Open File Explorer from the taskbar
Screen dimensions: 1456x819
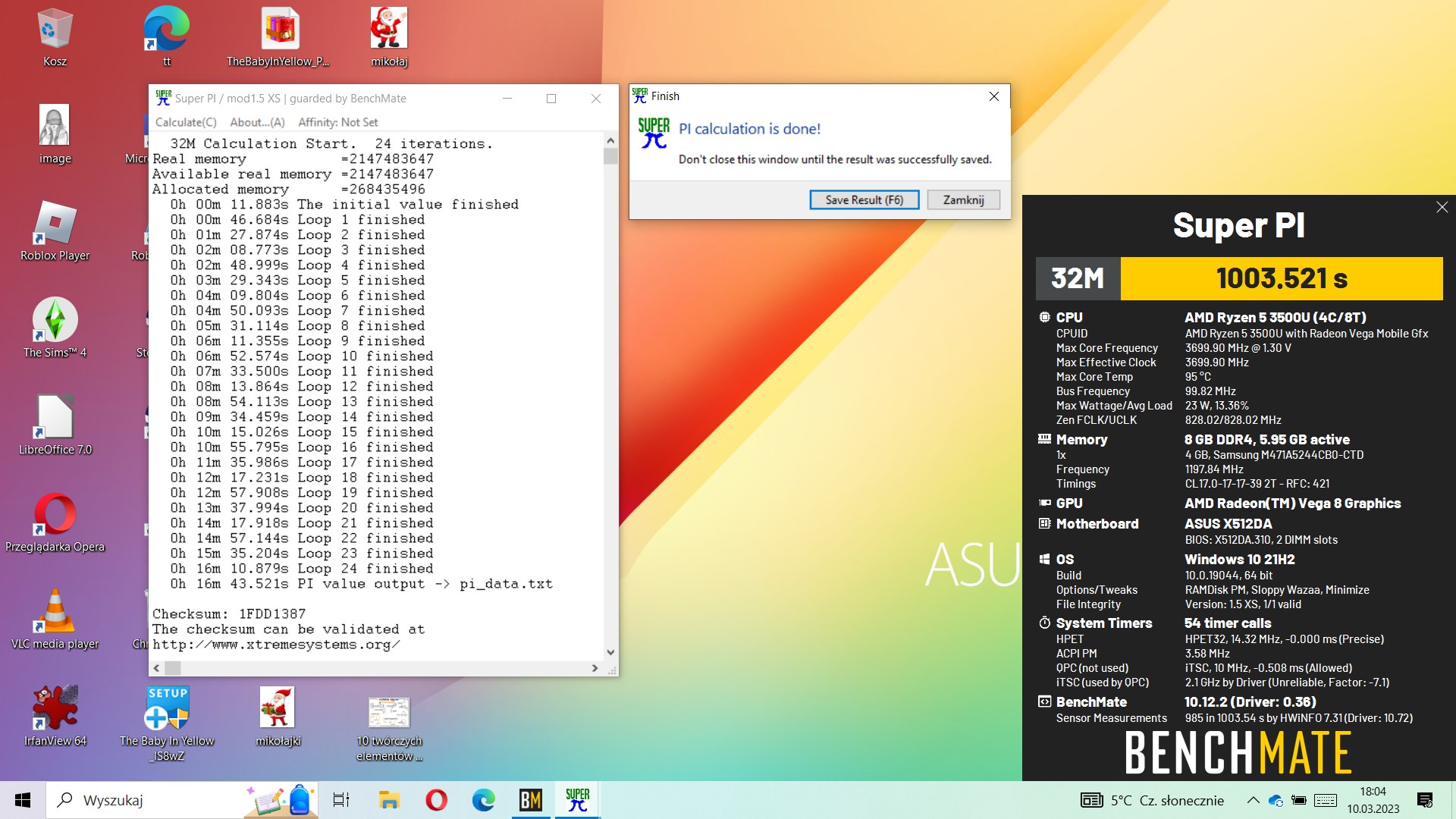coord(389,800)
